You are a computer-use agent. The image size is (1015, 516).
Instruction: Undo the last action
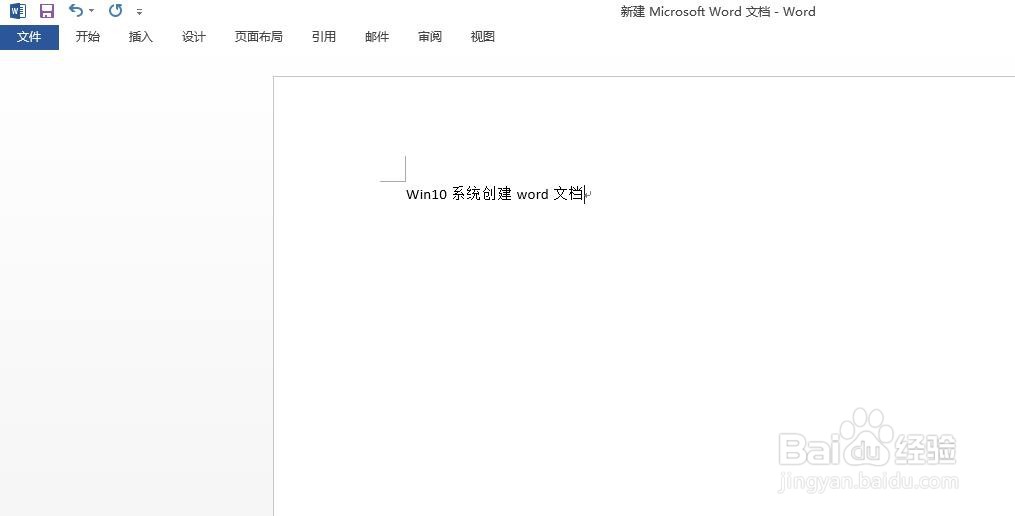(76, 10)
